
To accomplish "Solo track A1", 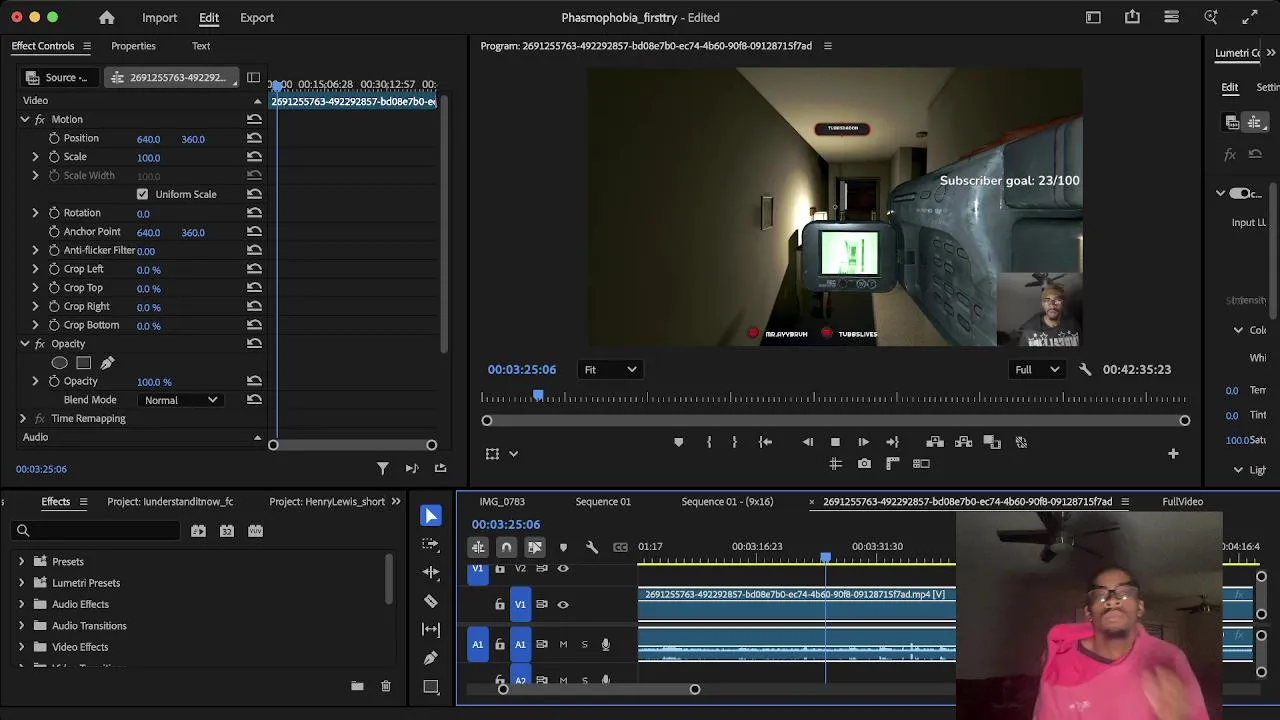I will coord(585,645).
